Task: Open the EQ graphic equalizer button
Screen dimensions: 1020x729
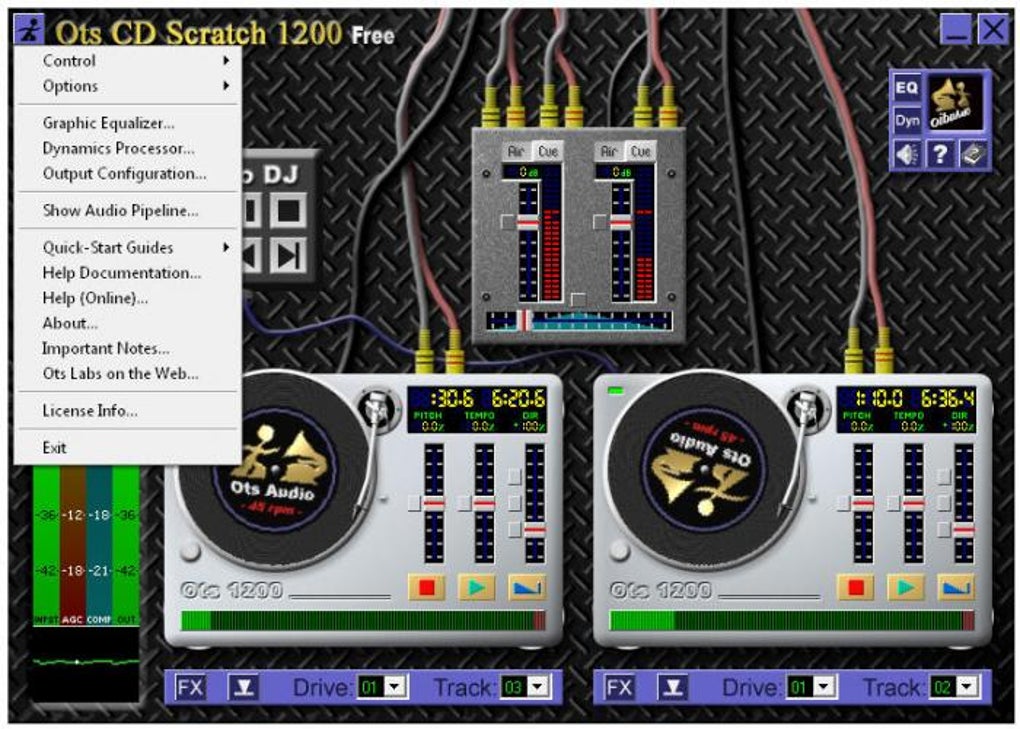Action: (907, 88)
